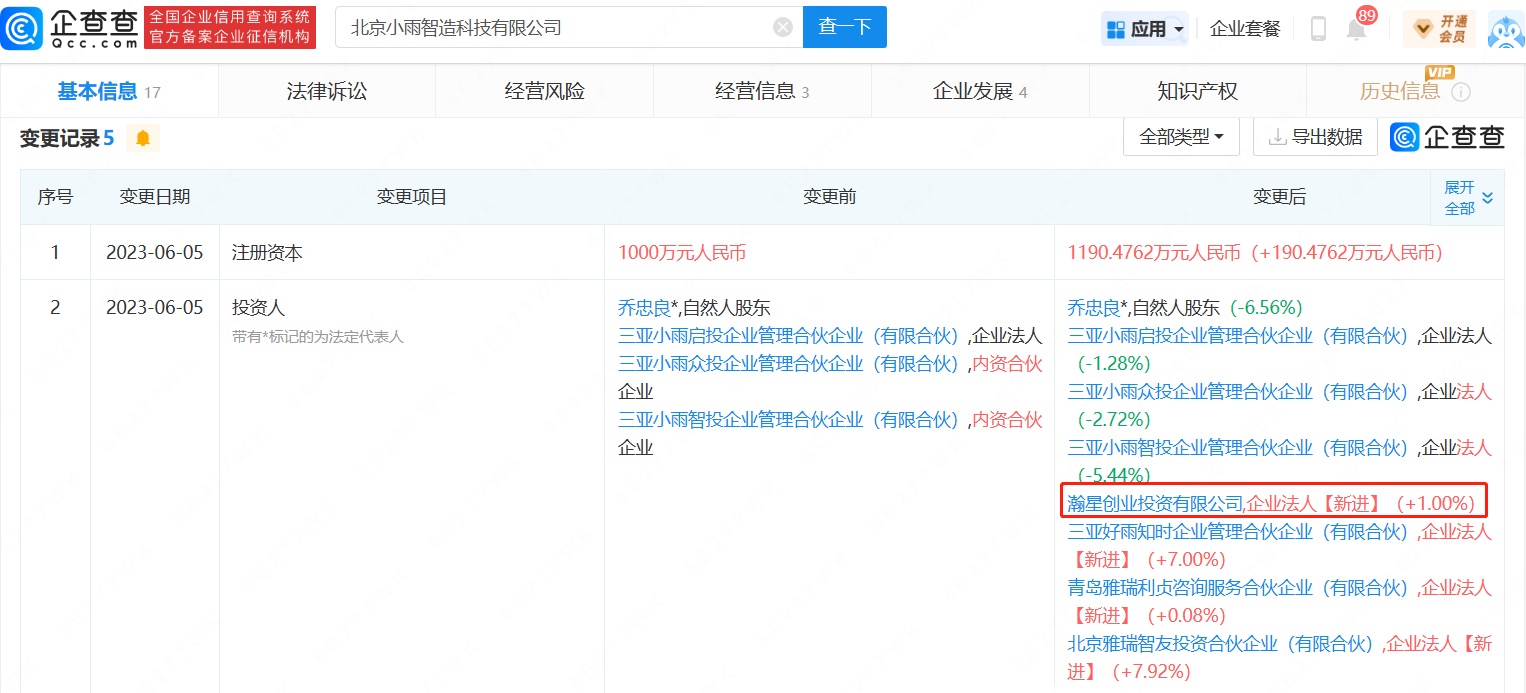The width and height of the screenshot is (1526, 693).
Task: Open 乔忠良 link in 变更后 column
Action: [x=1095, y=308]
